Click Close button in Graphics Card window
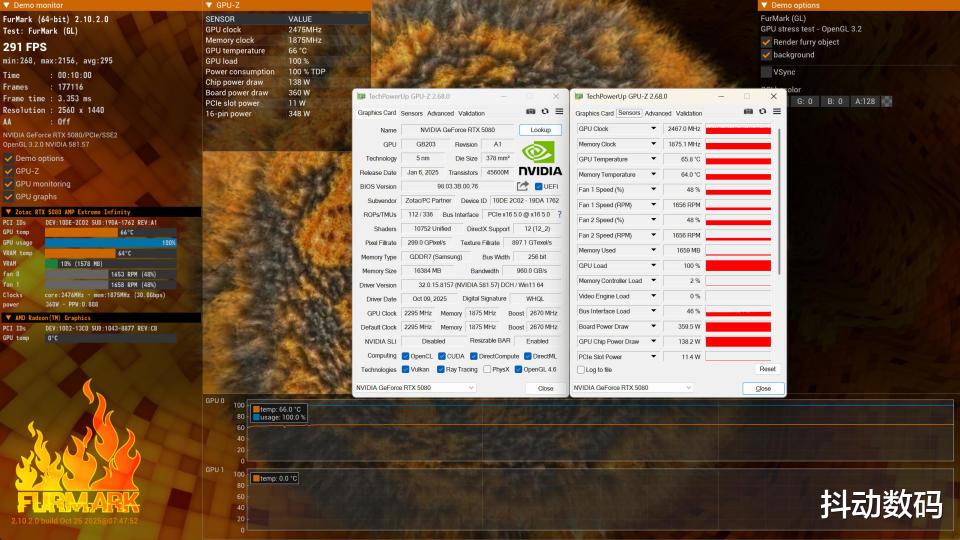Viewport: 960px width, 540px height. [546, 388]
